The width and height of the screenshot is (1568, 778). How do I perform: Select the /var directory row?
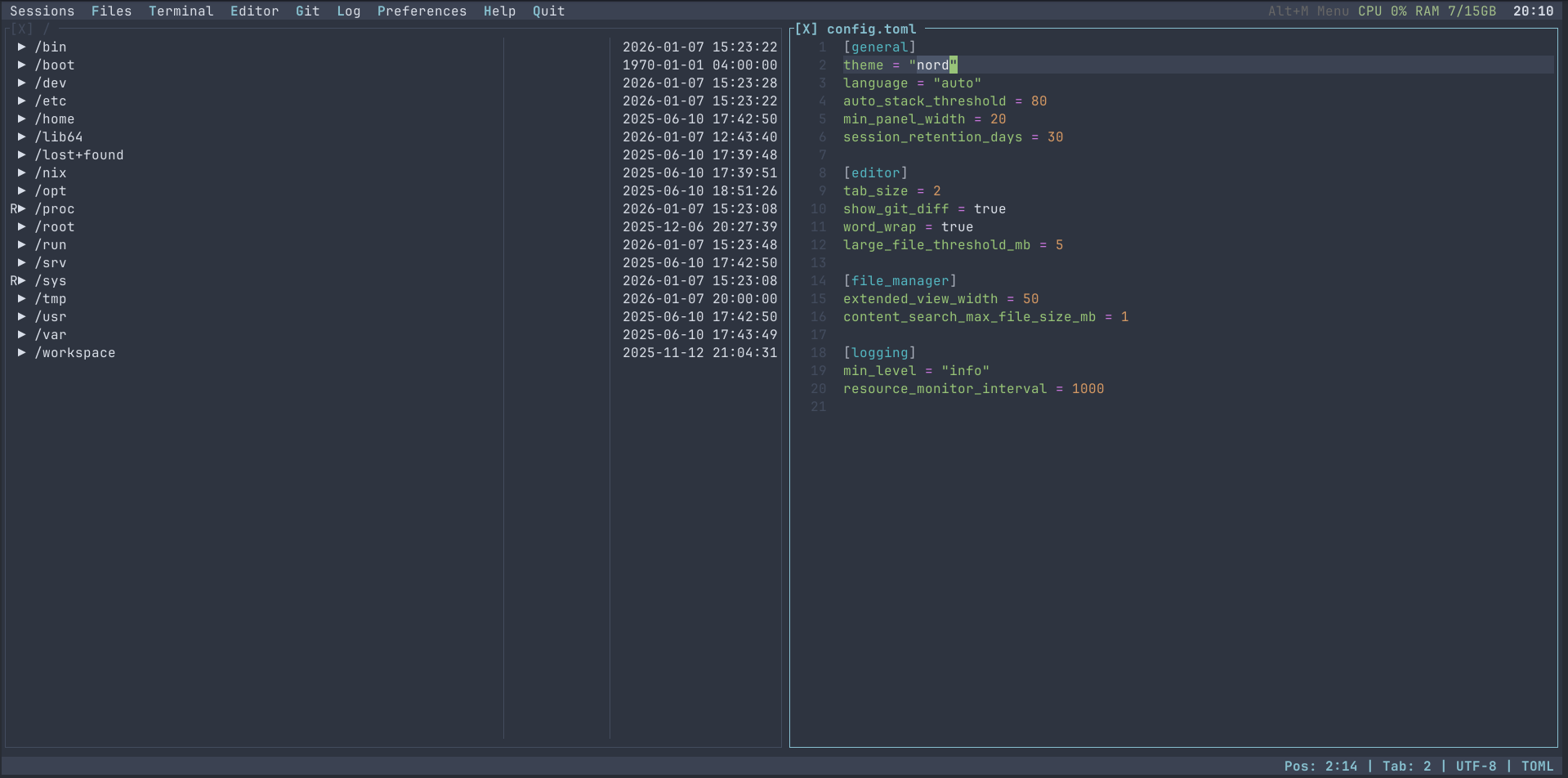[x=51, y=335]
